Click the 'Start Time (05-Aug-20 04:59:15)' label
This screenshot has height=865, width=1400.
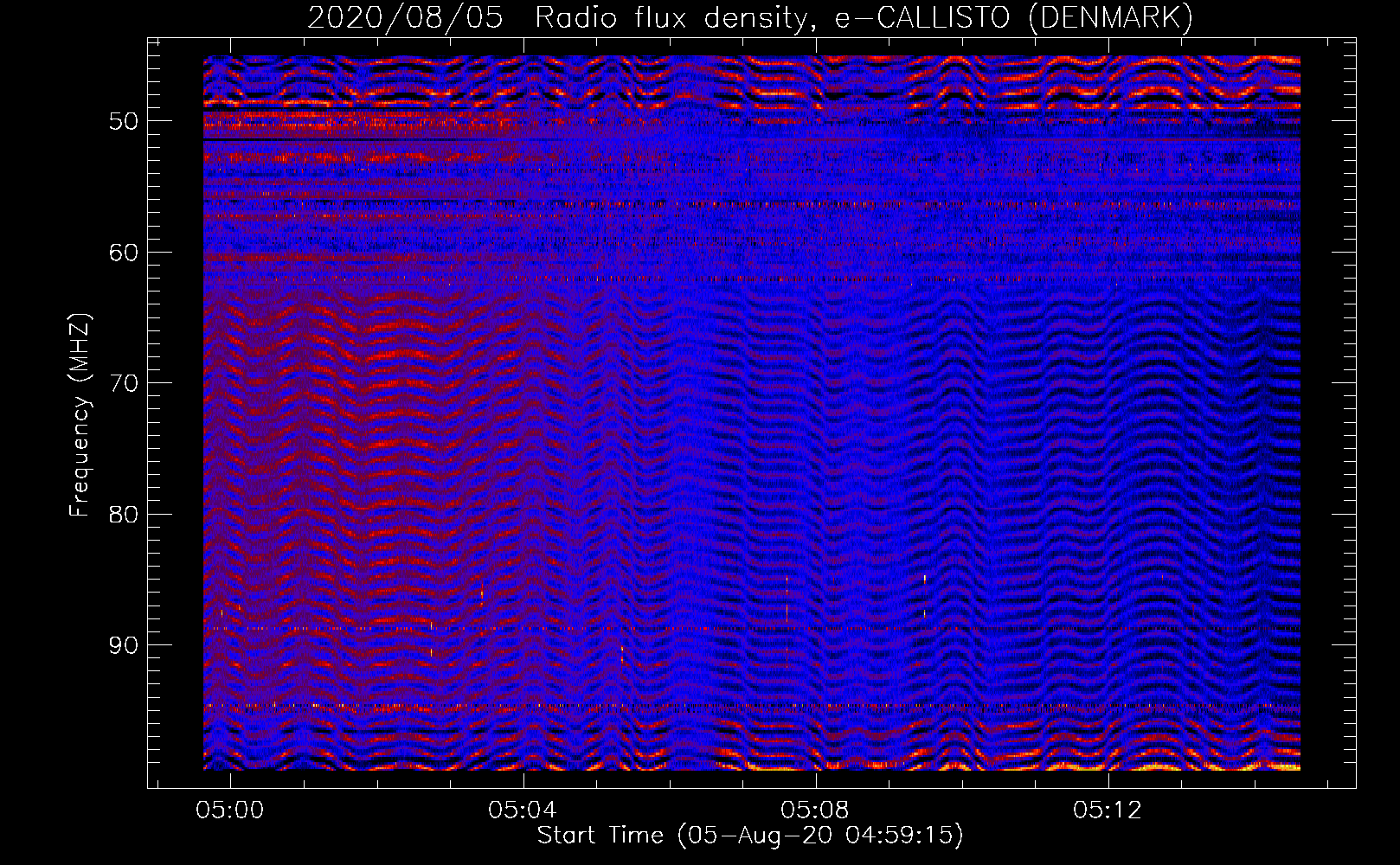coord(750,836)
